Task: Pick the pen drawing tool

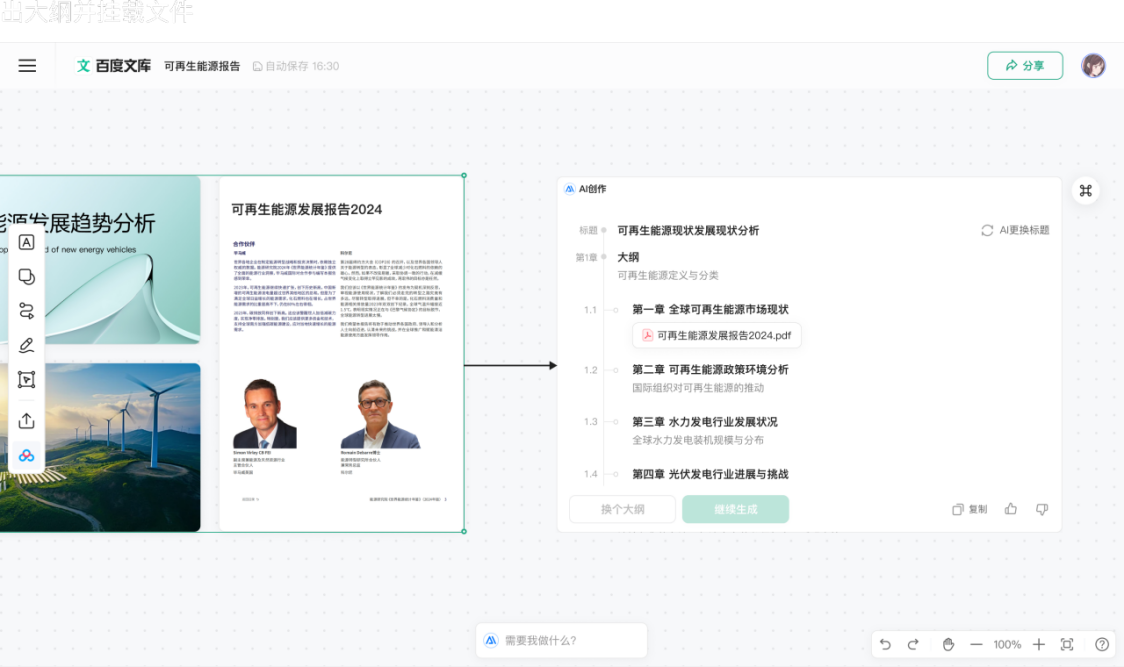Action: pyautogui.click(x=27, y=346)
